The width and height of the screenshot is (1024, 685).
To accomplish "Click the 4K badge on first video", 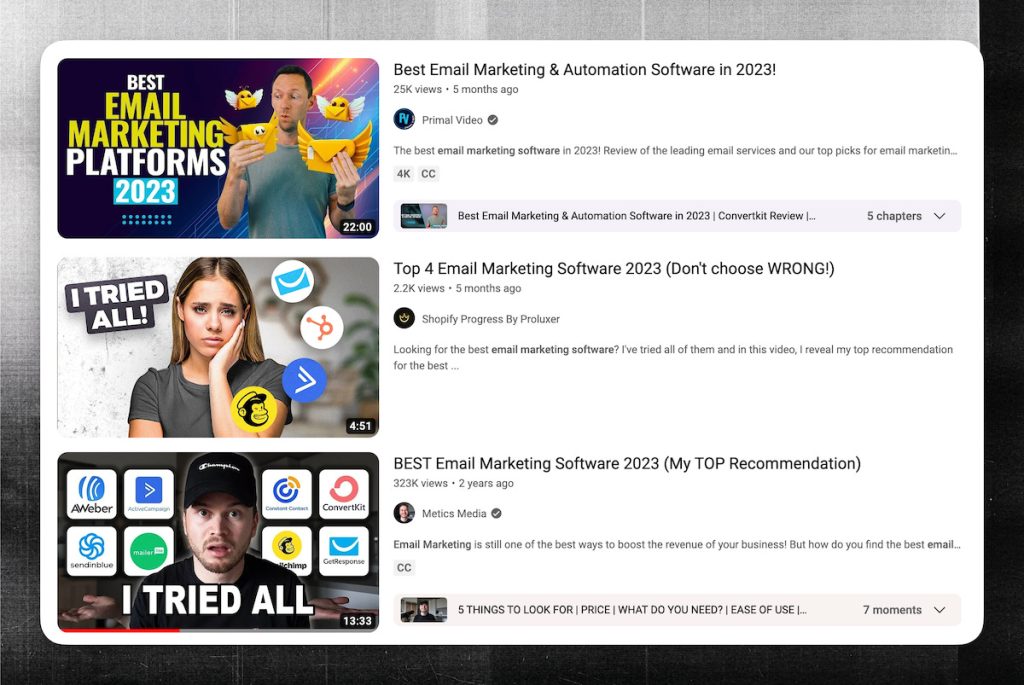I will point(404,174).
